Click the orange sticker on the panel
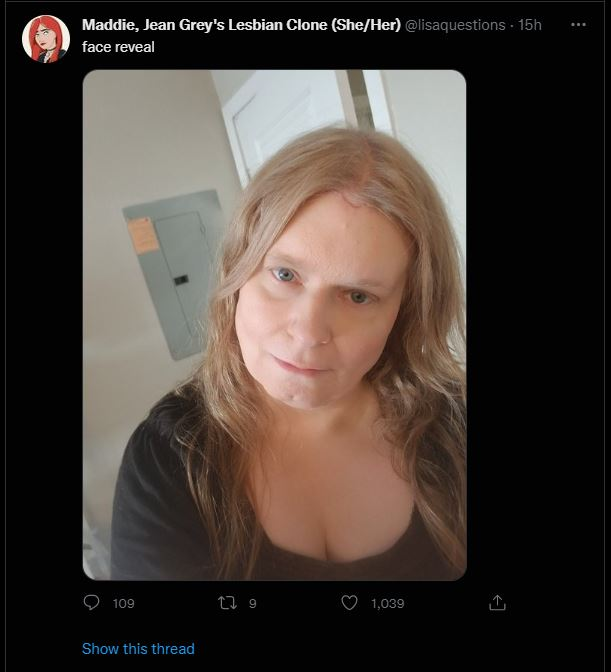This screenshot has height=672, width=611. 143,236
